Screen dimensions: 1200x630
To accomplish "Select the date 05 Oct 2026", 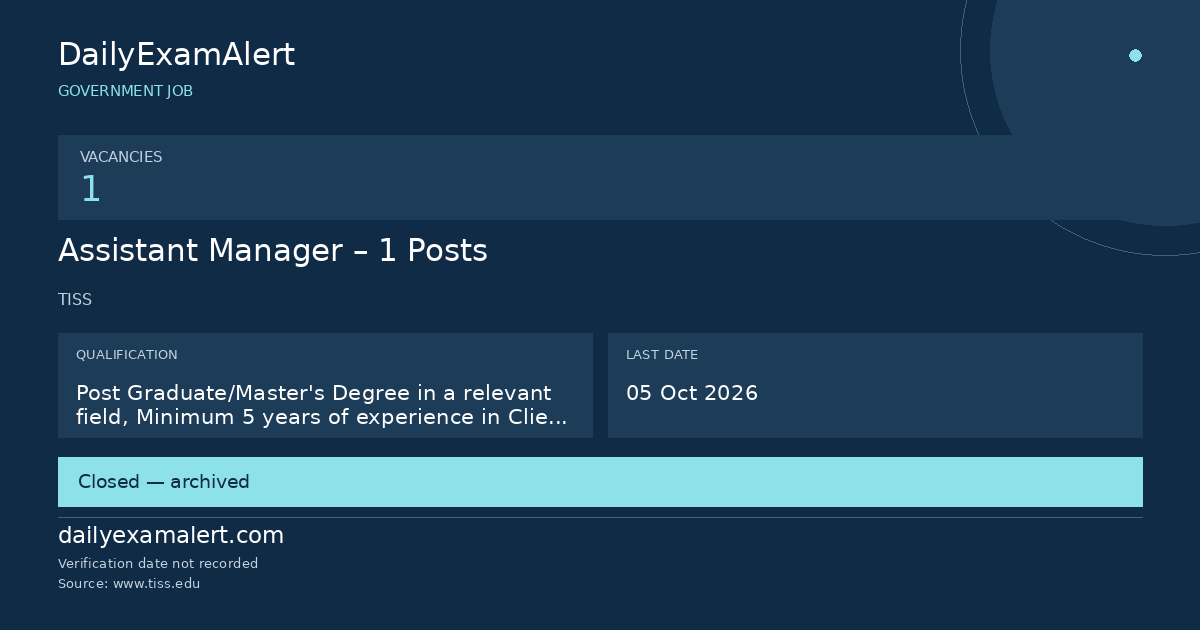I will (692, 393).
